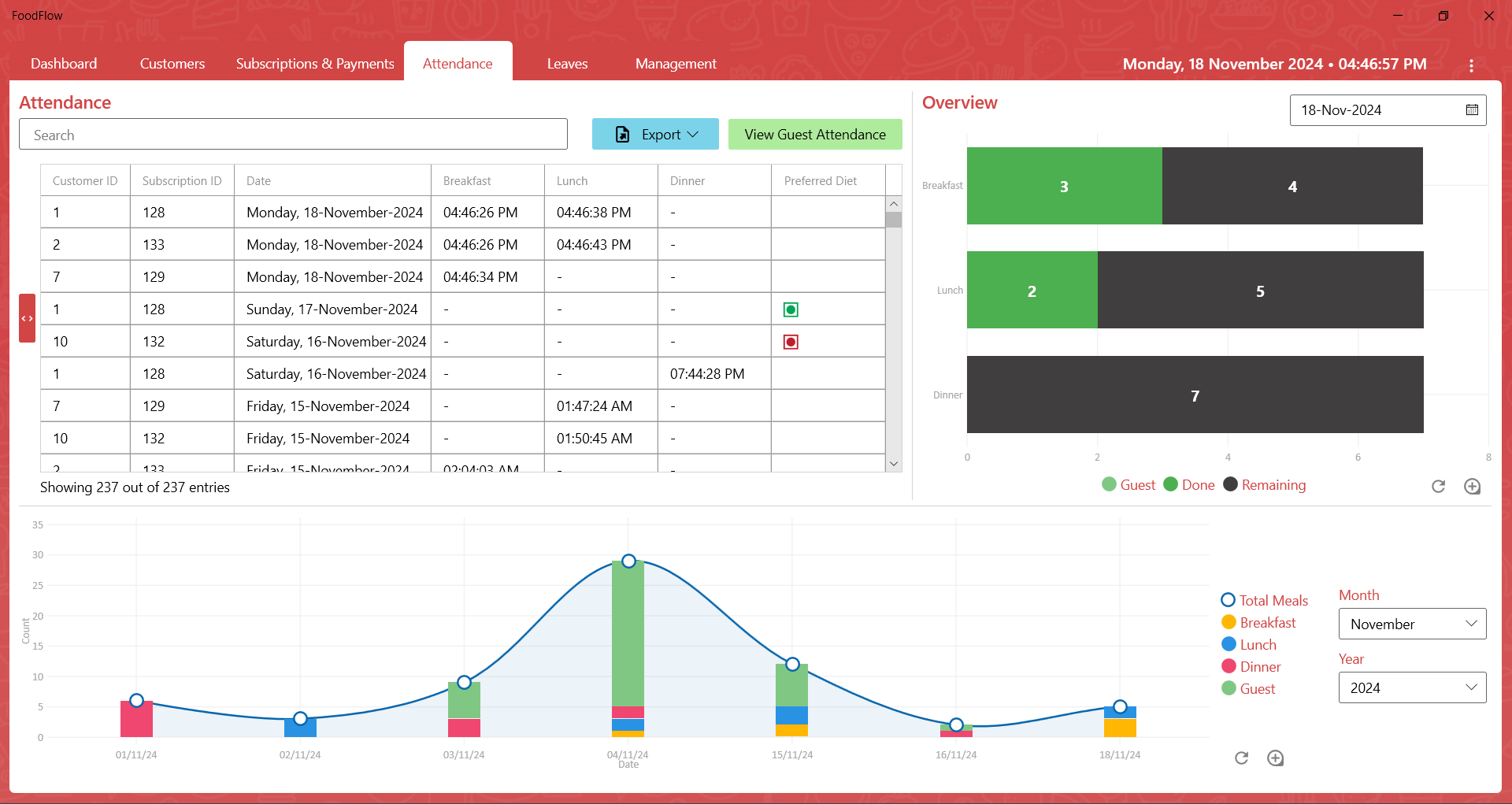Toggle Guest series in Overview legend

[x=1128, y=485]
